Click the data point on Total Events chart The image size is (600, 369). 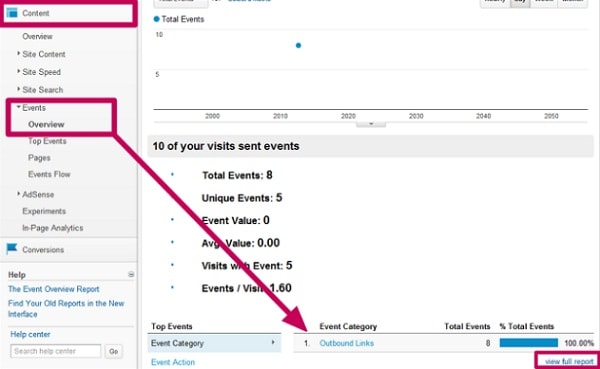(x=298, y=46)
